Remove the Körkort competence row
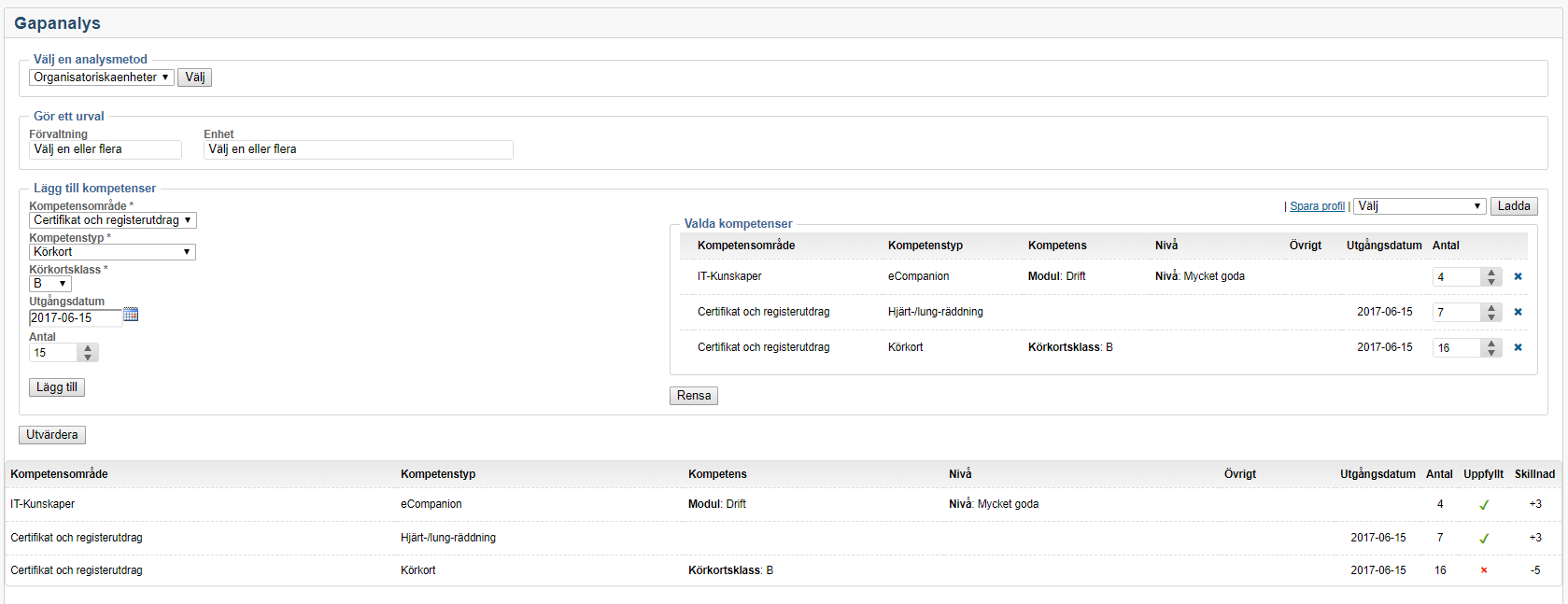Screen dimensions: 1568x604 click(1518, 347)
